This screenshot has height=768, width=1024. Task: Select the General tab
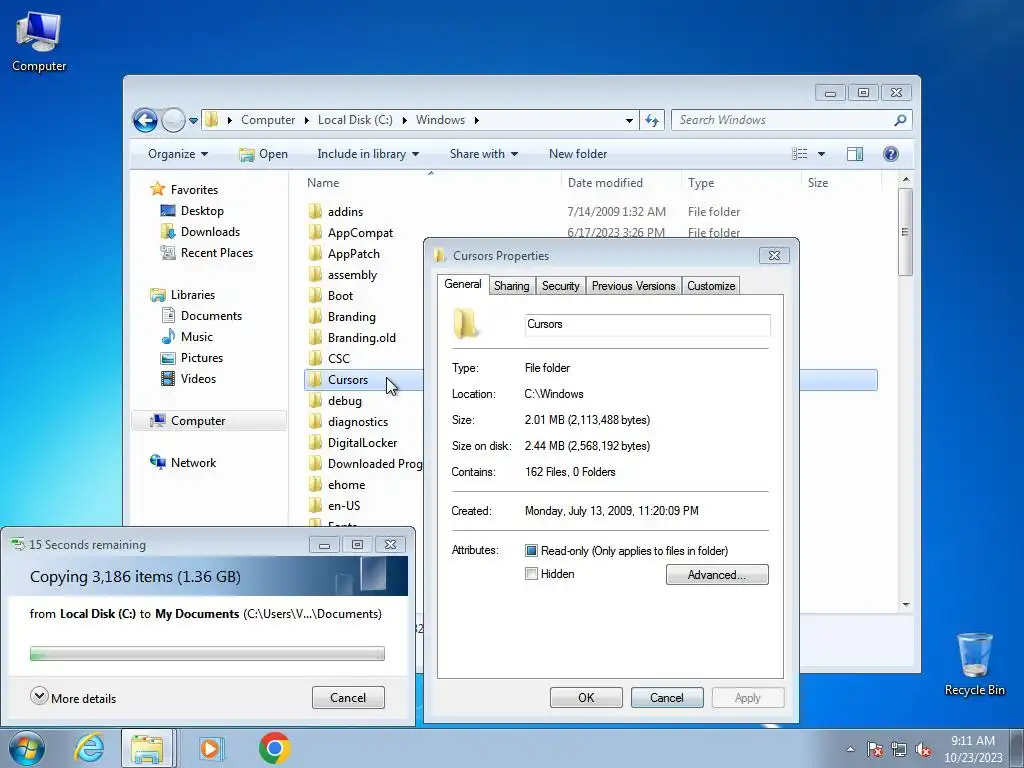[463, 284]
